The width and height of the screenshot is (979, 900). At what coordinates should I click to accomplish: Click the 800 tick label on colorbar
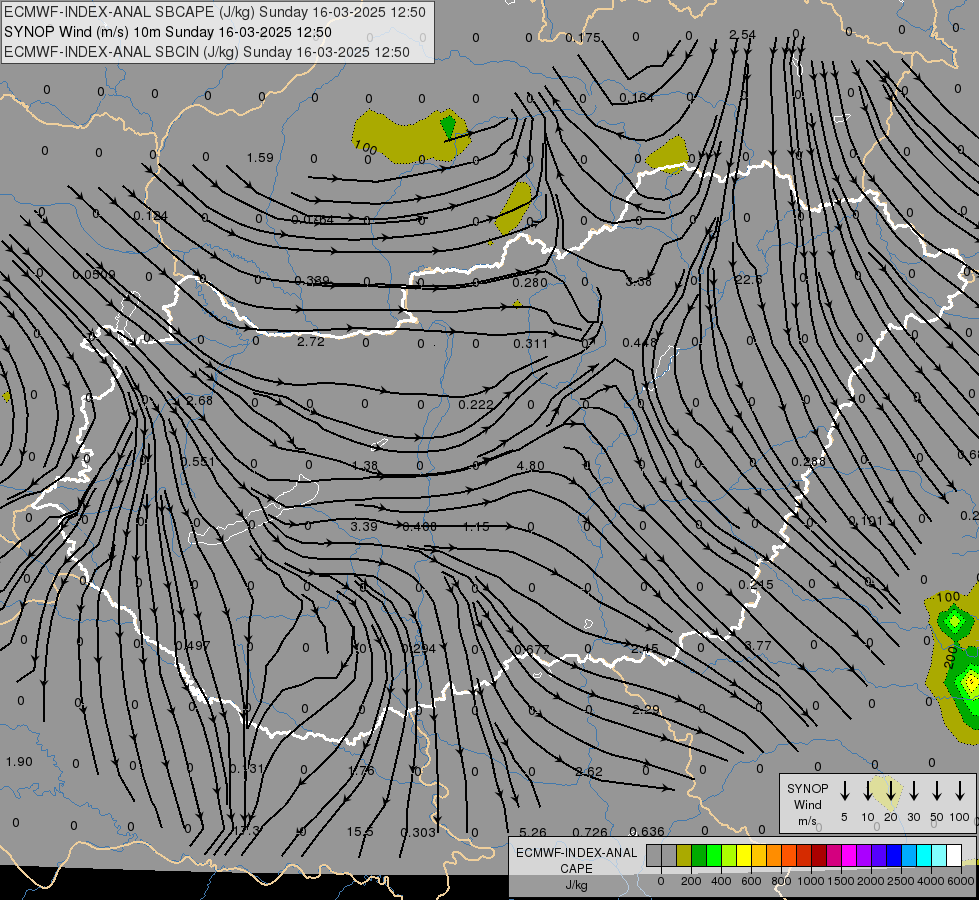tap(781, 881)
